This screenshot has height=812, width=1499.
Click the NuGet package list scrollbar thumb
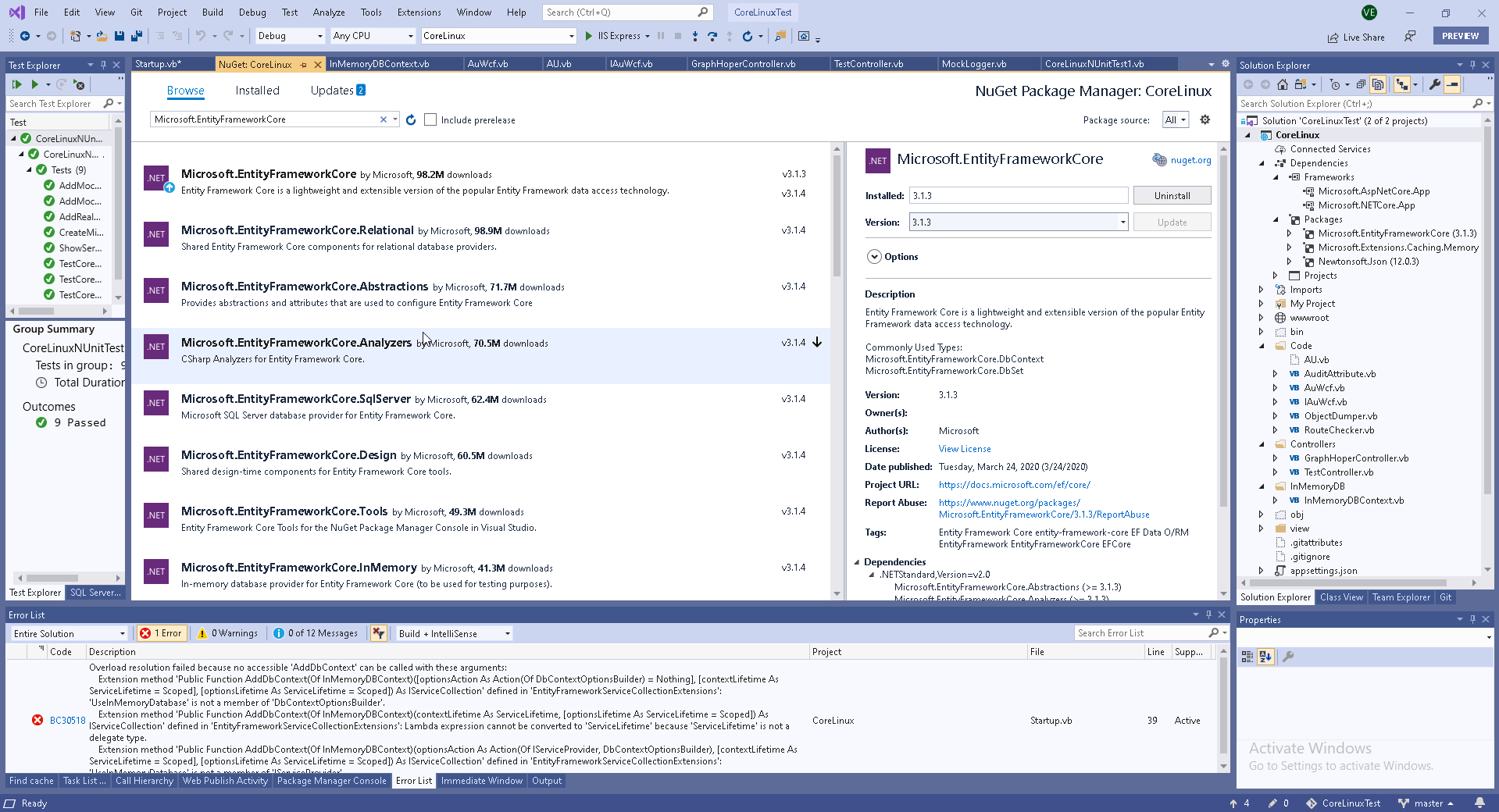coord(837,215)
